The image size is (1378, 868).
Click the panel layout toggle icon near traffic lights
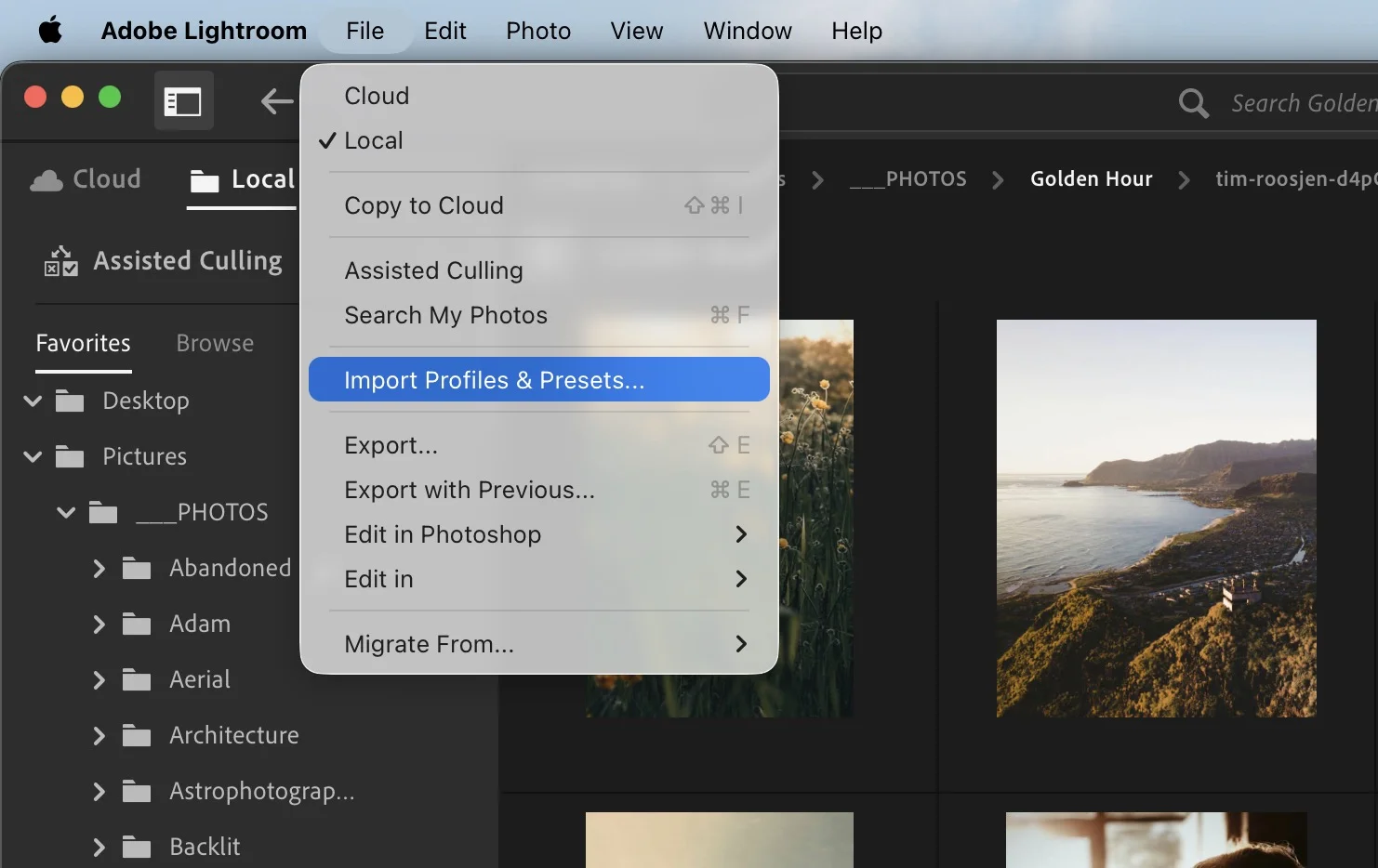(183, 100)
